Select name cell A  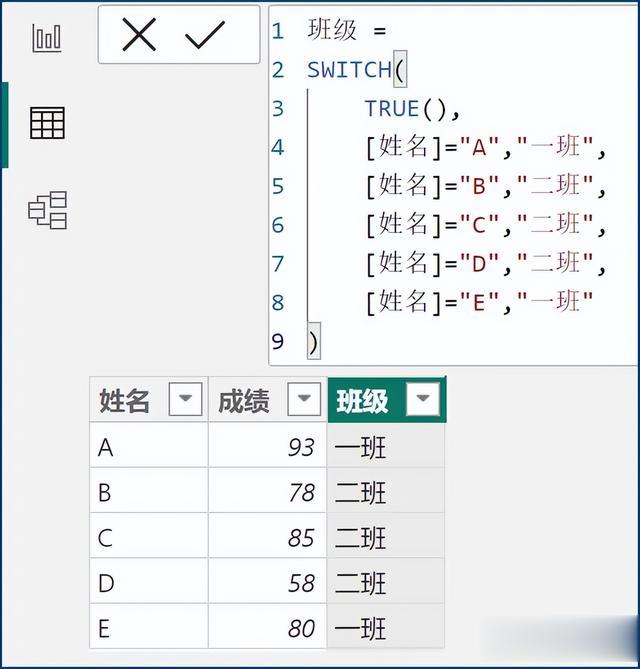tap(148, 447)
